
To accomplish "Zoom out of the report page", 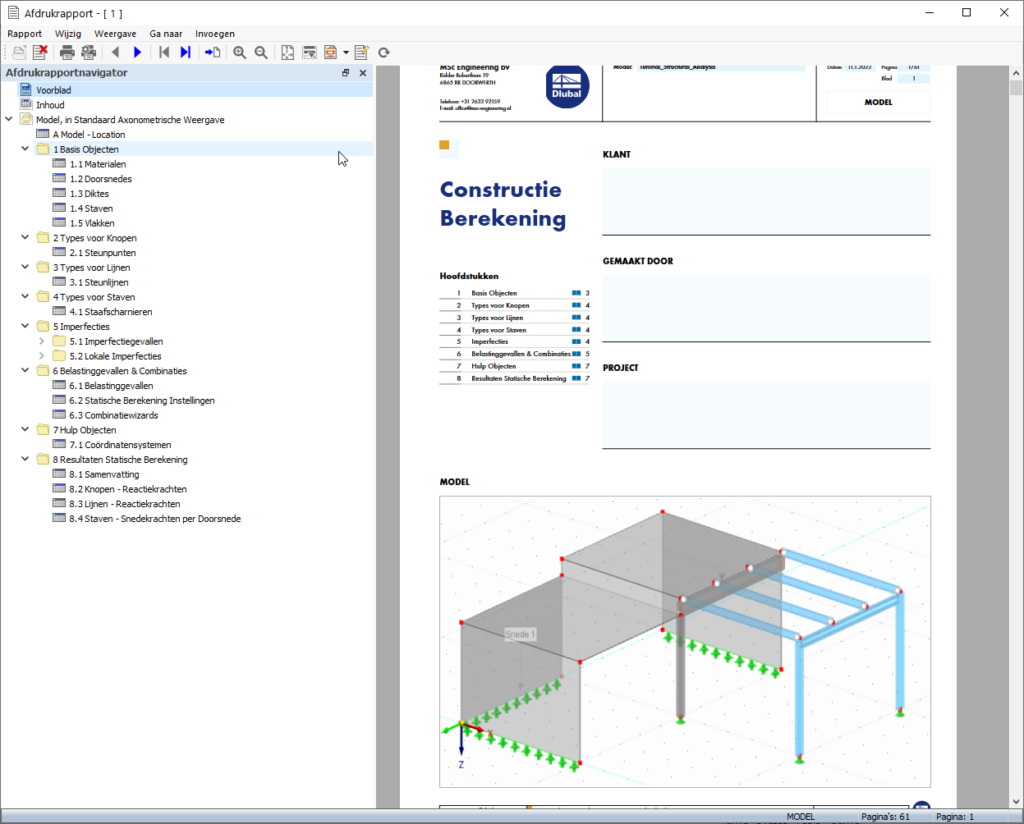I will point(261,52).
